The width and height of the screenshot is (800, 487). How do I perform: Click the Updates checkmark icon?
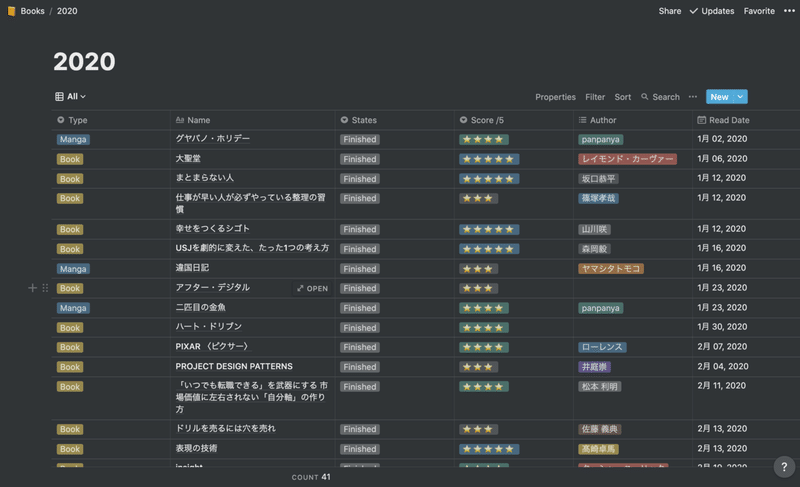click(694, 11)
